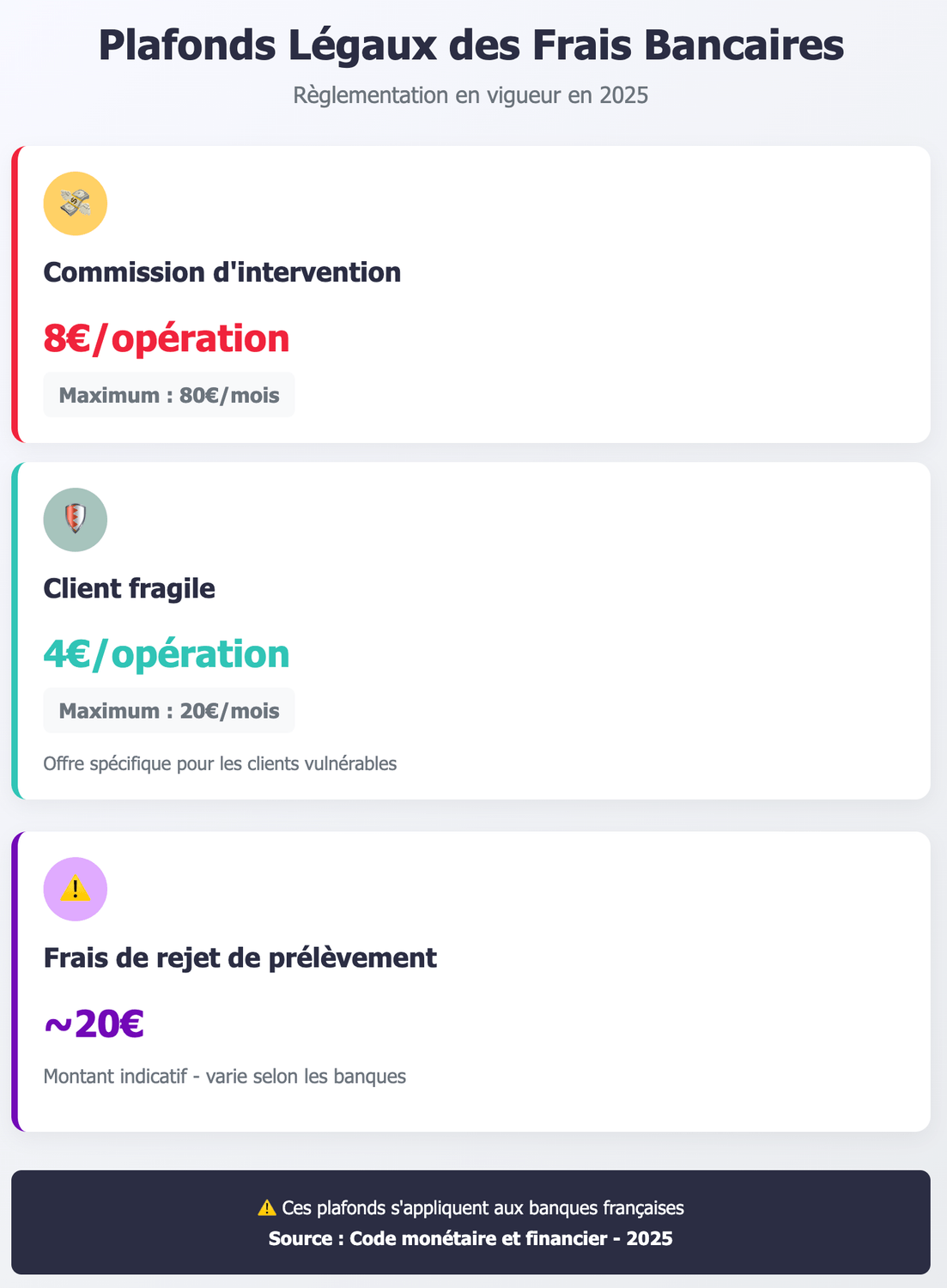
Task: Select Frais de rejet de prélèvement heading
Action: pos(240,957)
